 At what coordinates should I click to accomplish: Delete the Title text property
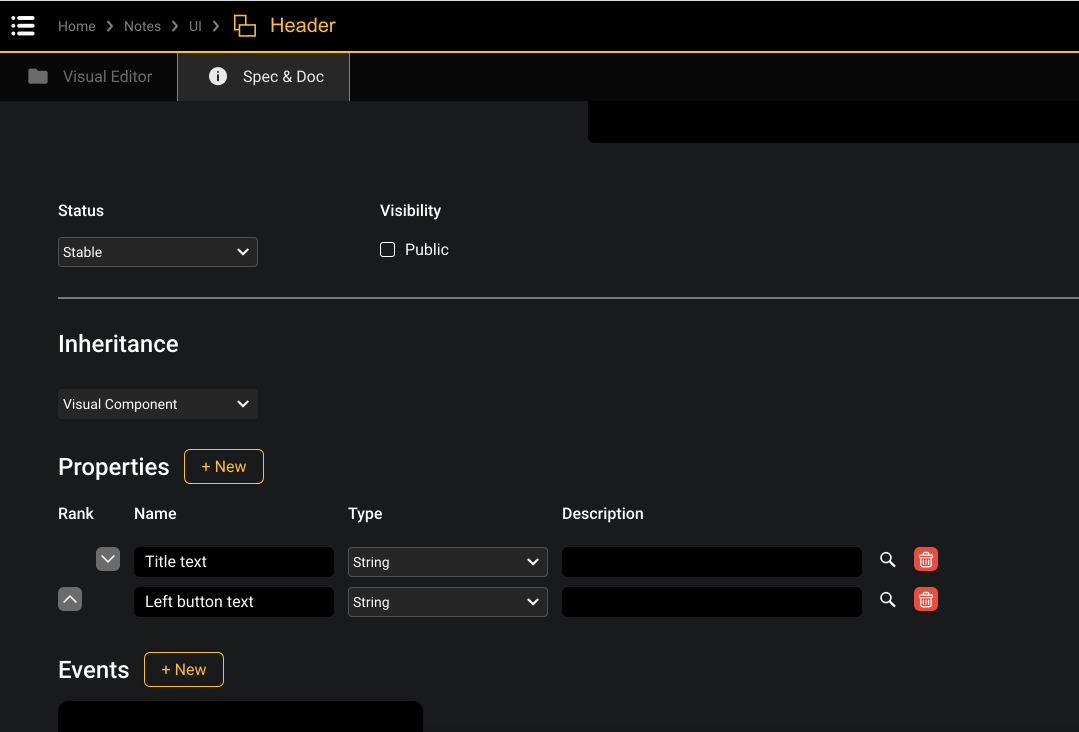point(926,560)
